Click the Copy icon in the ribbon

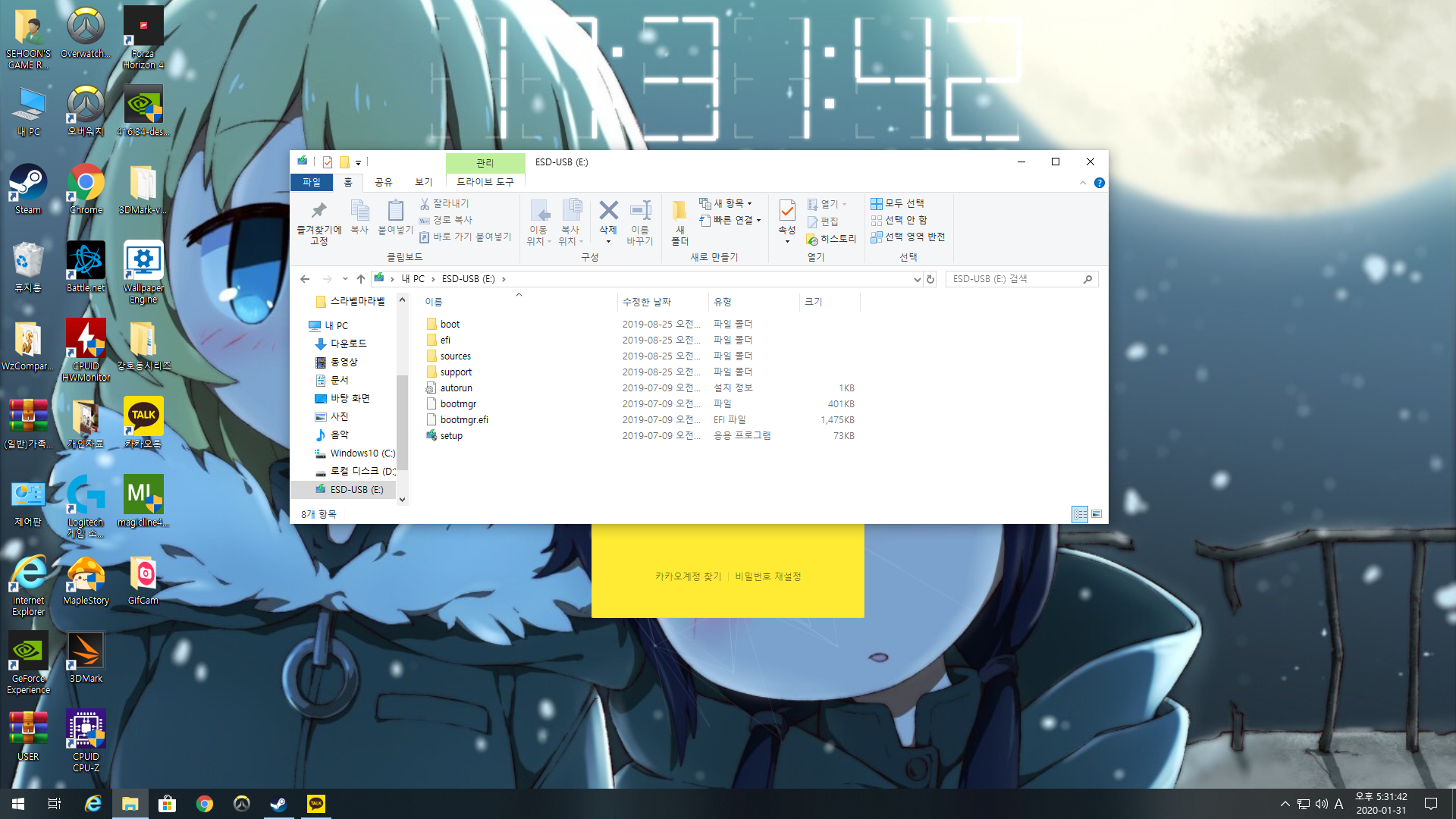point(359,210)
